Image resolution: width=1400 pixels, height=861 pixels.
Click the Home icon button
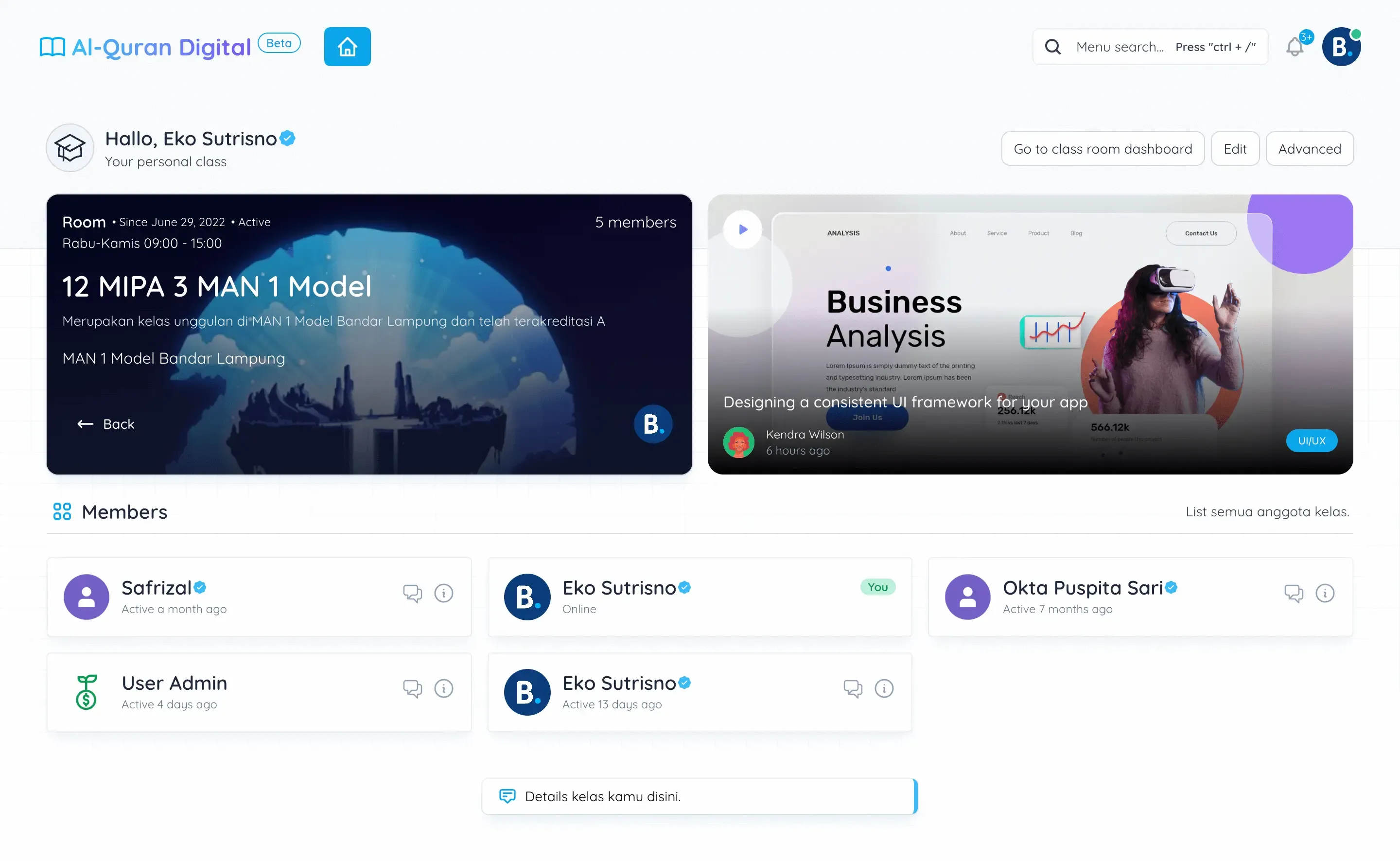(347, 47)
